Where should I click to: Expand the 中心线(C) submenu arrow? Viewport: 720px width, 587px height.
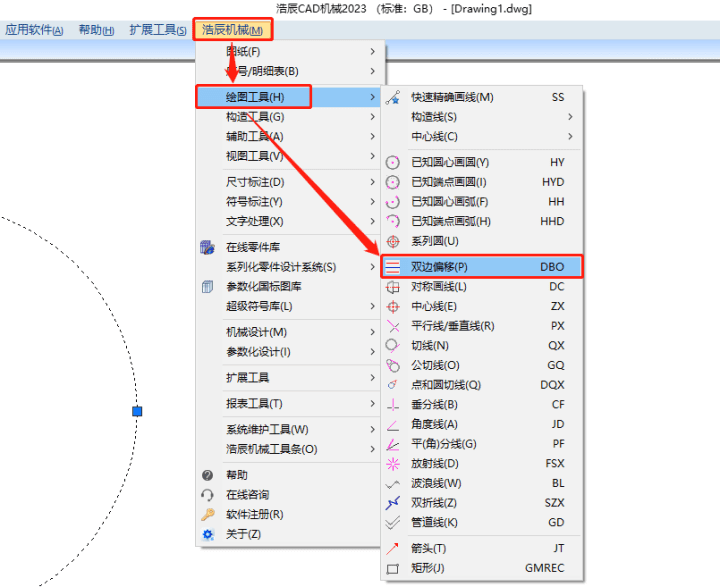[x=570, y=136]
